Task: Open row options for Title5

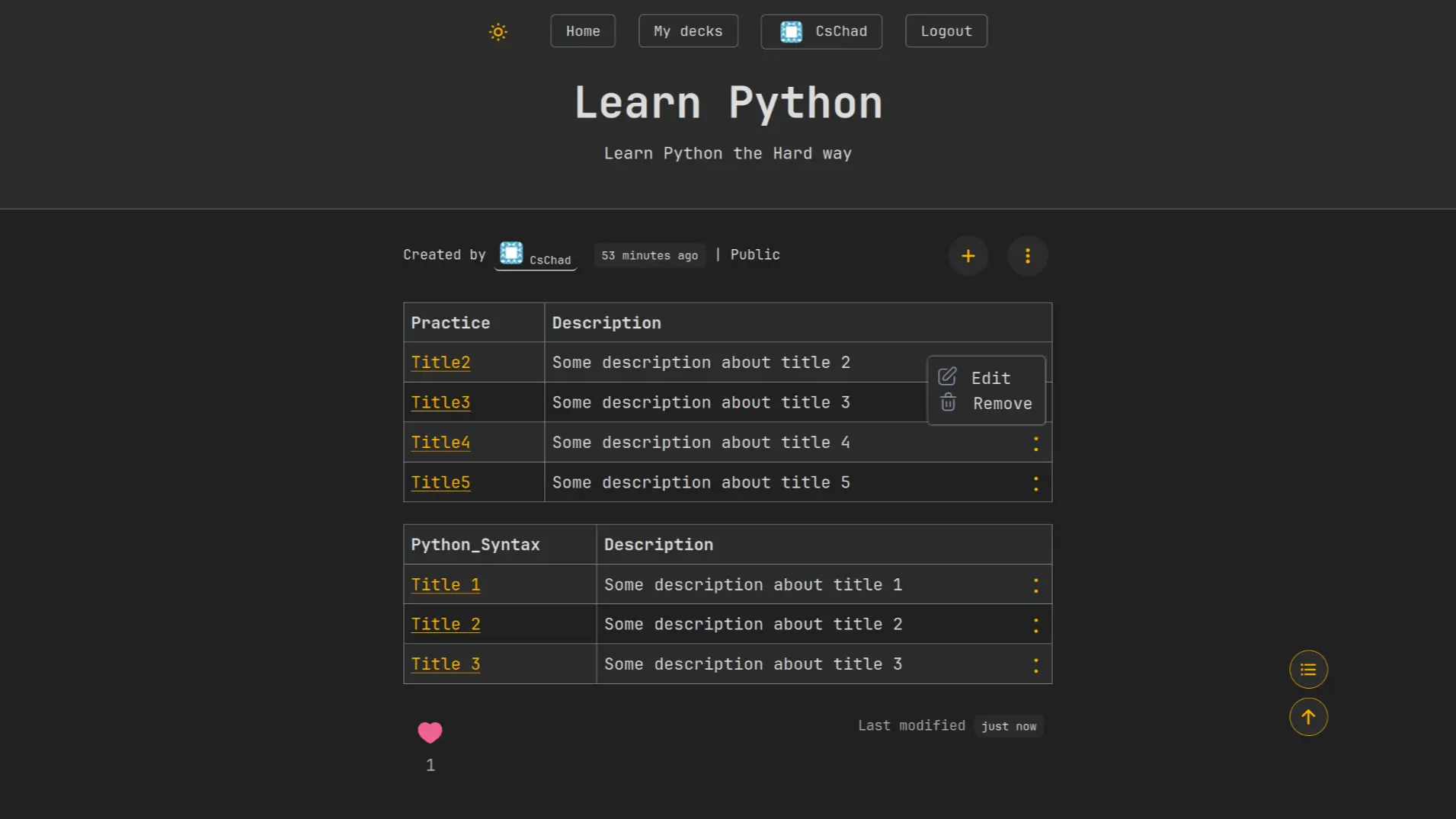Action: [1035, 484]
